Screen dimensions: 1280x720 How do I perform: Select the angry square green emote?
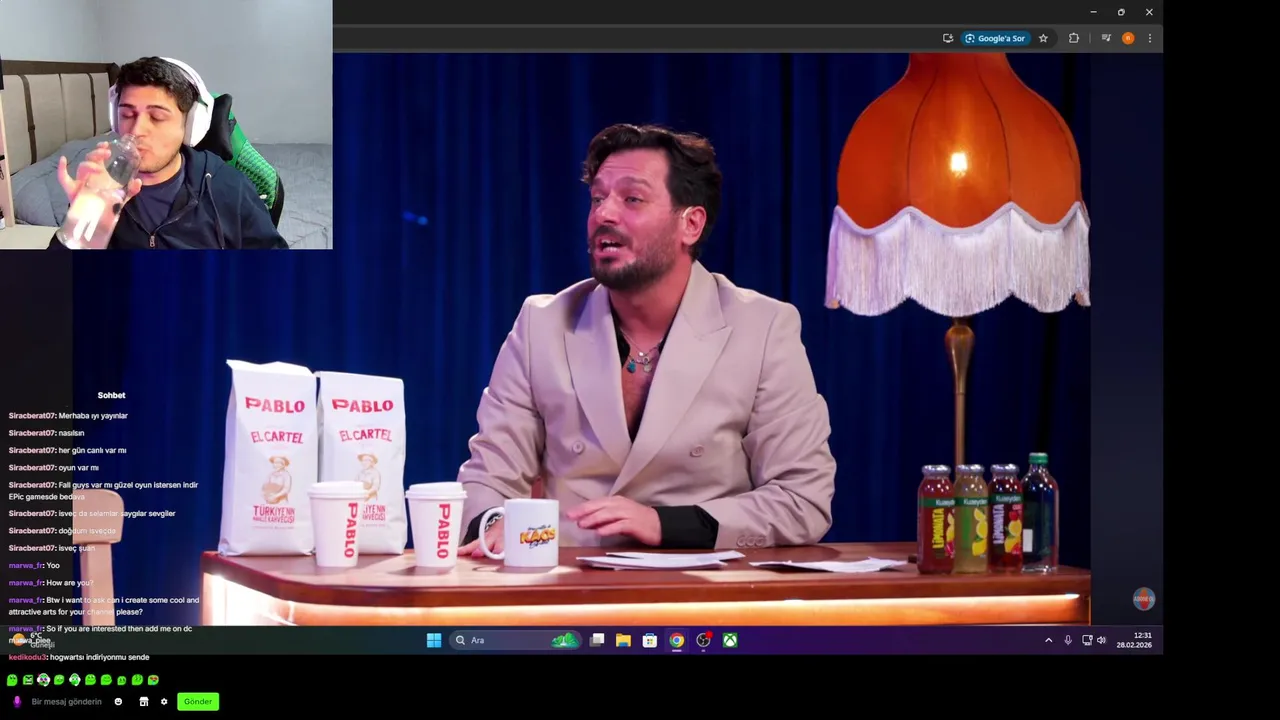click(28, 680)
